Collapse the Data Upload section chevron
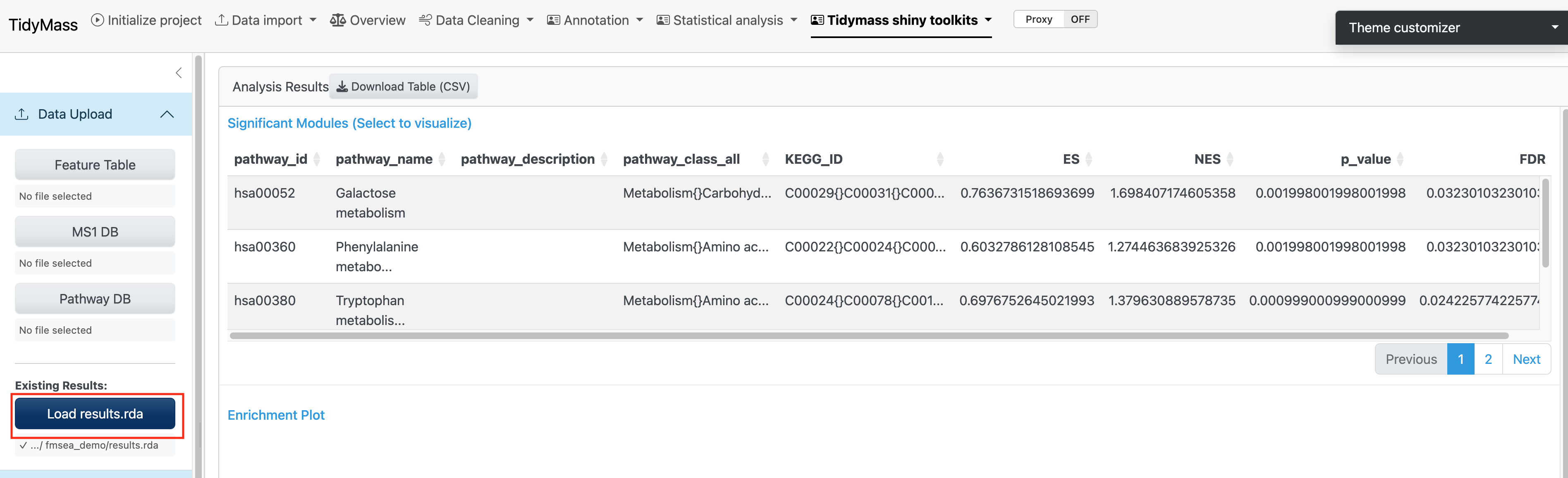This screenshot has height=478, width=1568. click(167, 114)
